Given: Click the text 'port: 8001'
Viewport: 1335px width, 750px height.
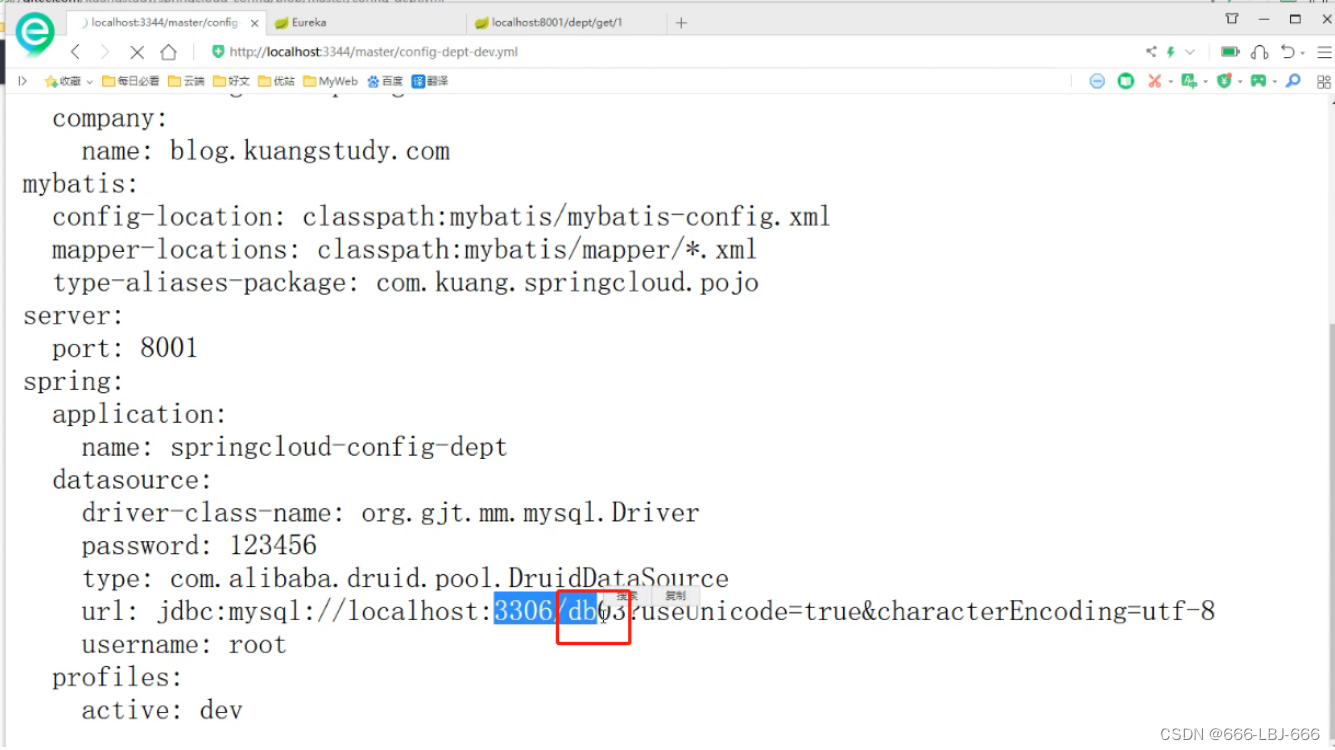Looking at the screenshot, I should [x=125, y=348].
